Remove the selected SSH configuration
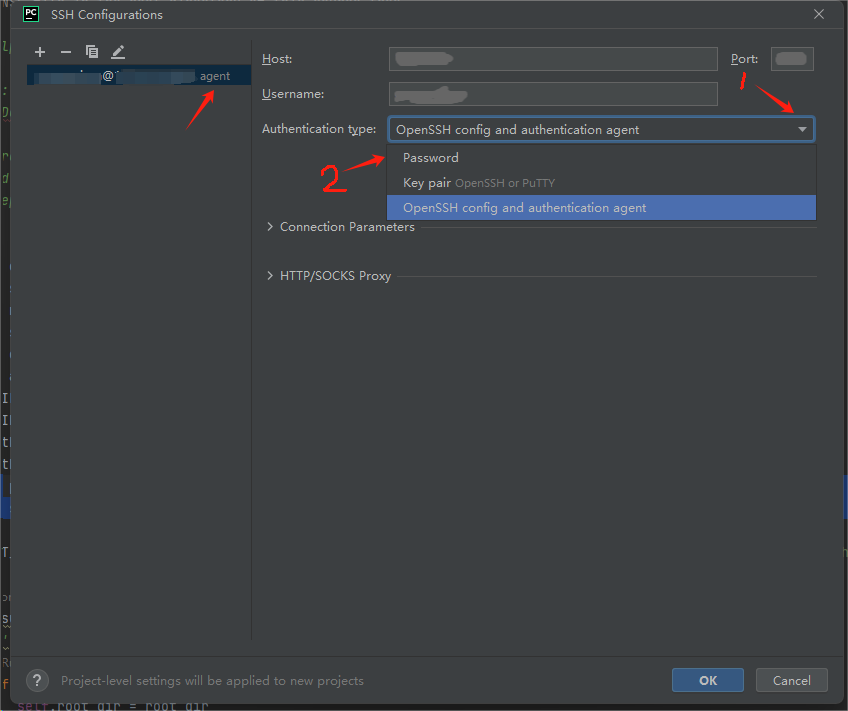Screen dimensions: 848x711 [66, 52]
